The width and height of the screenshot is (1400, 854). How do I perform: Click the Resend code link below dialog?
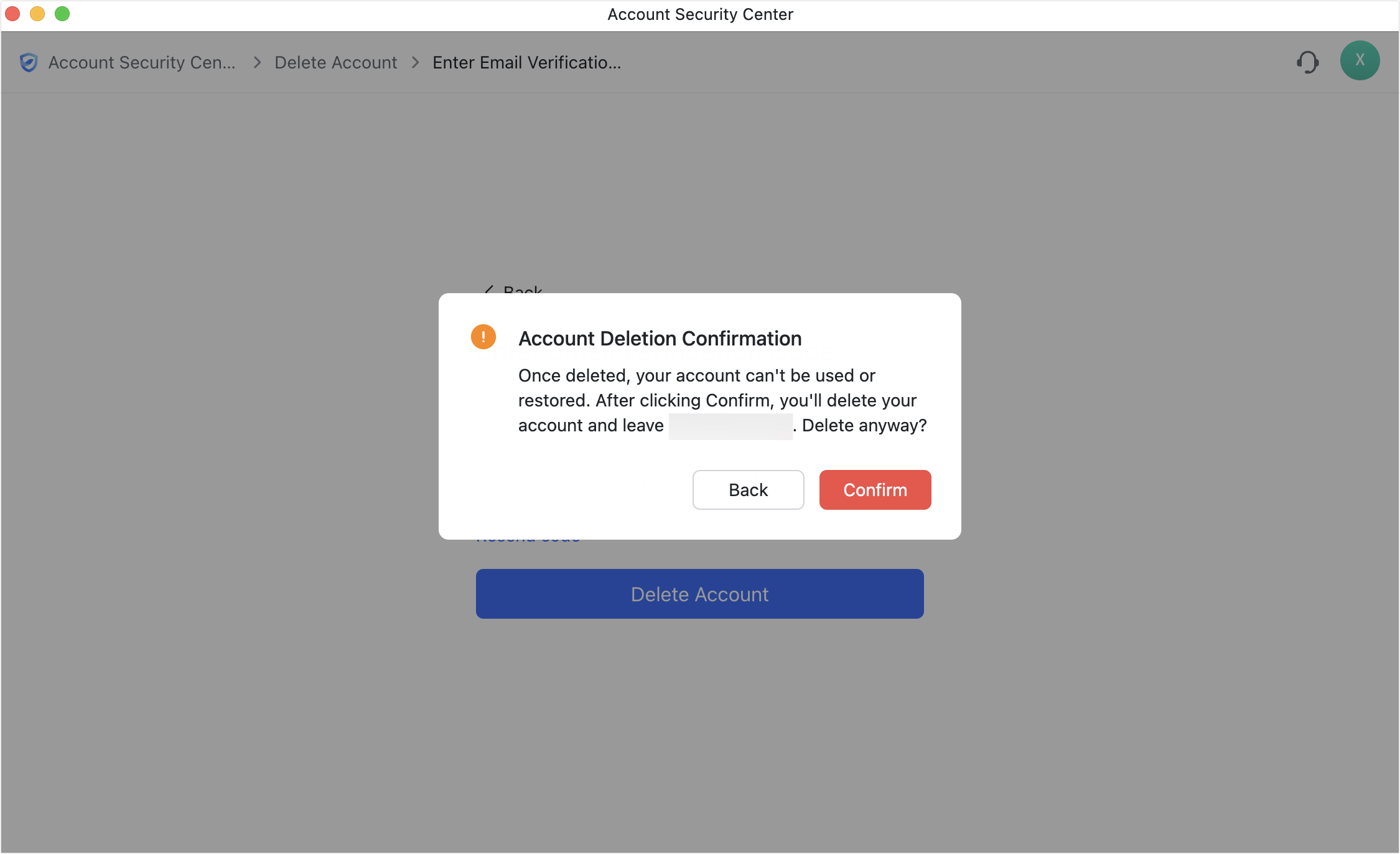click(528, 539)
